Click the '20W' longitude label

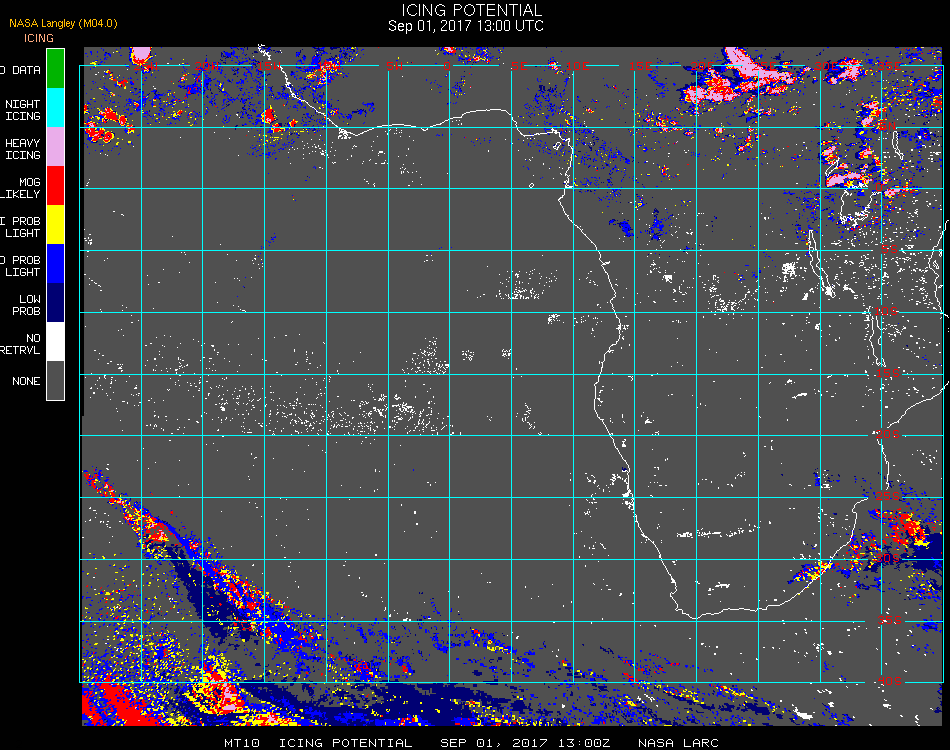[x=207, y=66]
